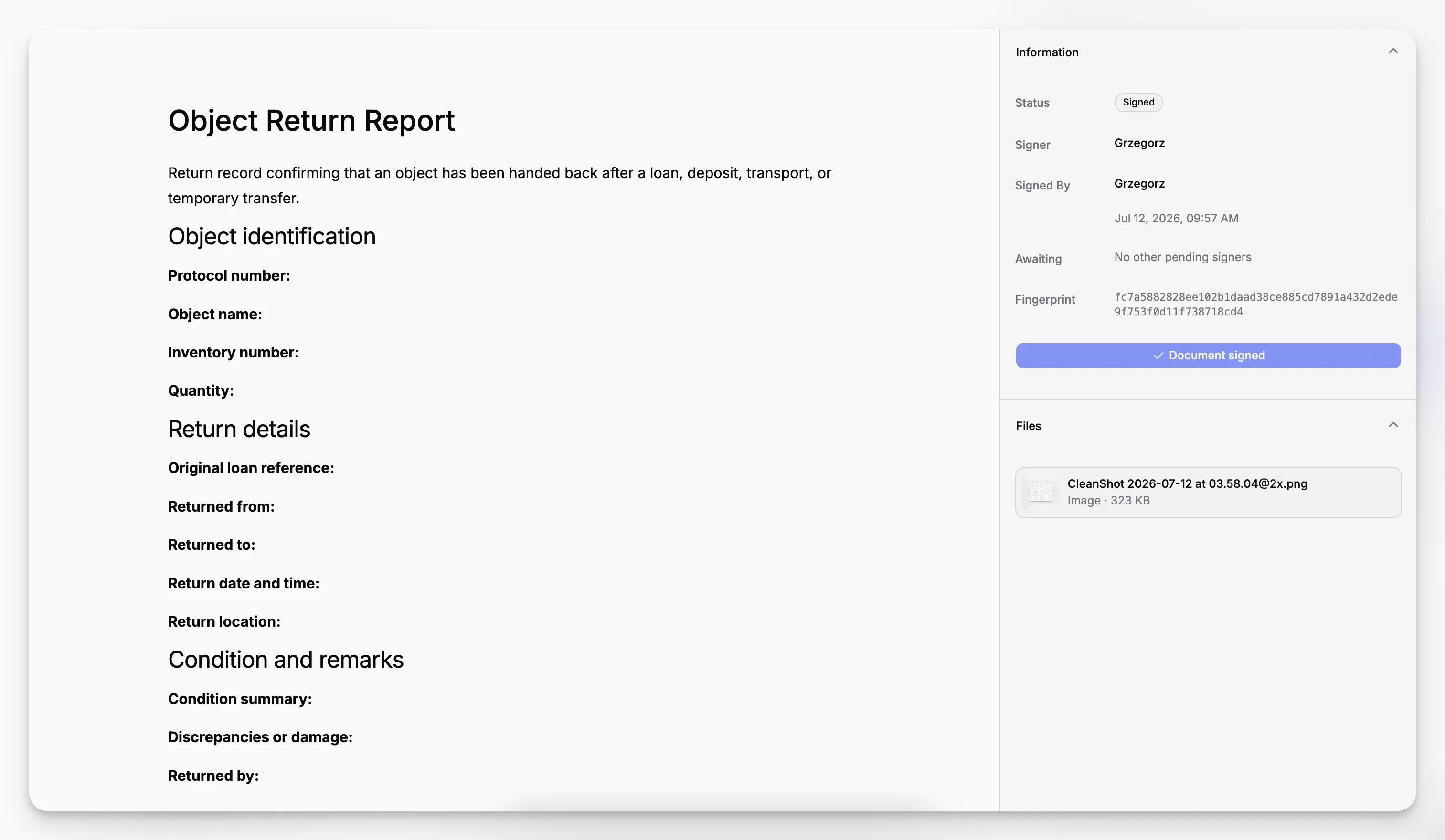Click the Object identification heading
The height and width of the screenshot is (840, 1445).
272,236
